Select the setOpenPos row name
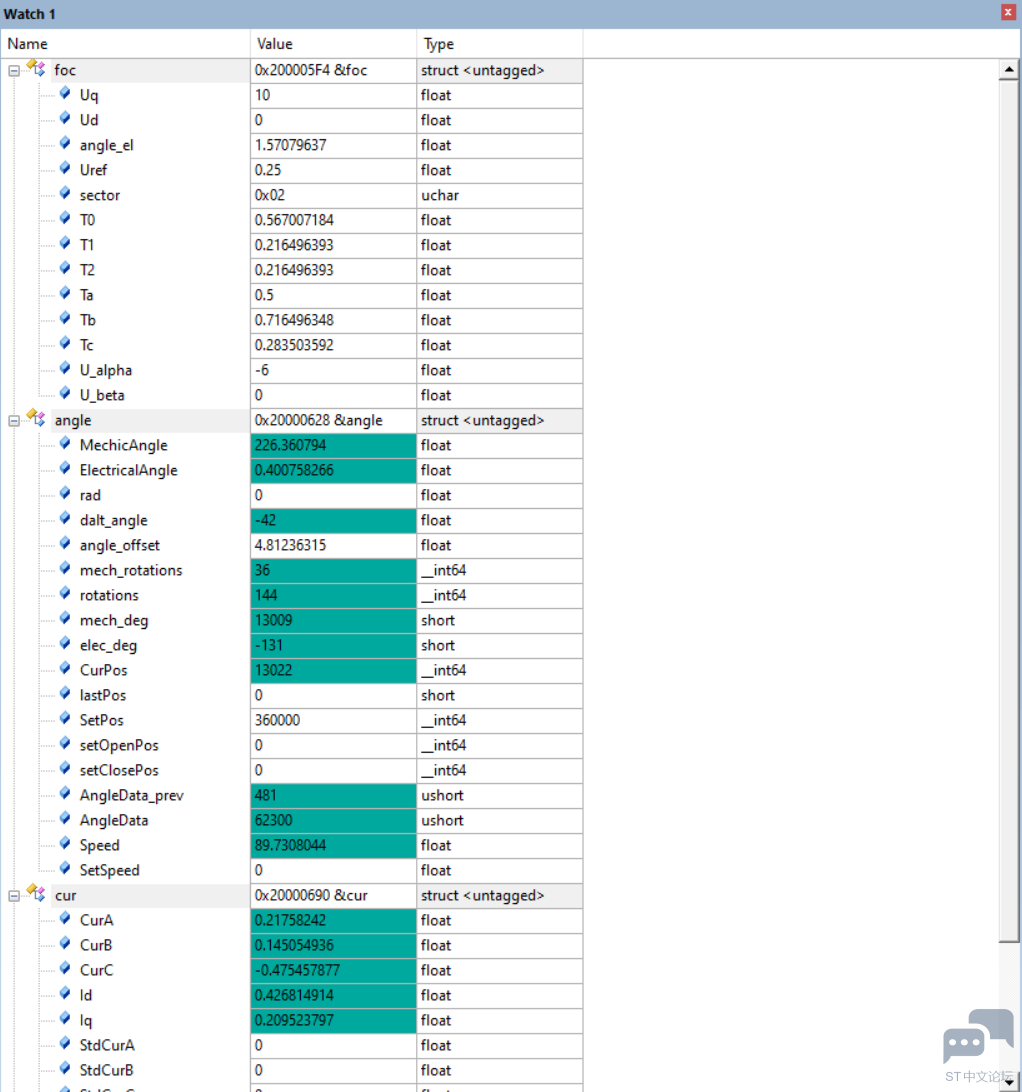The height and width of the screenshot is (1092, 1022). point(119,746)
